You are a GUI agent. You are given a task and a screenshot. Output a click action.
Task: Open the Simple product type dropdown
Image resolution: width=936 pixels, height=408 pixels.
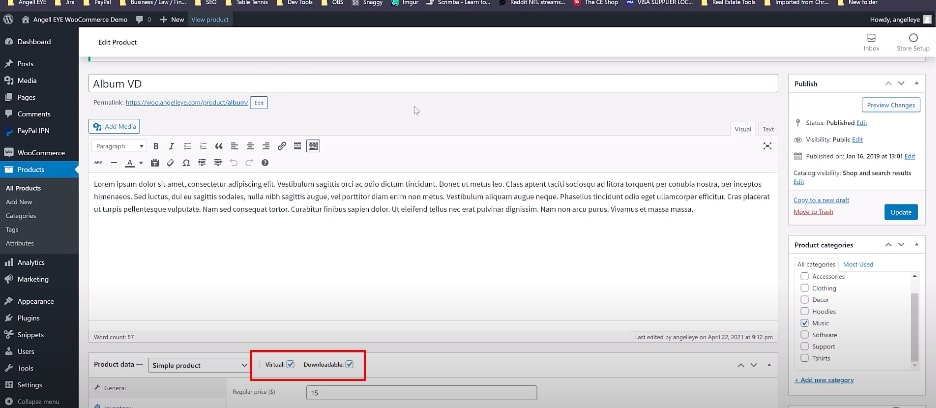coord(199,365)
